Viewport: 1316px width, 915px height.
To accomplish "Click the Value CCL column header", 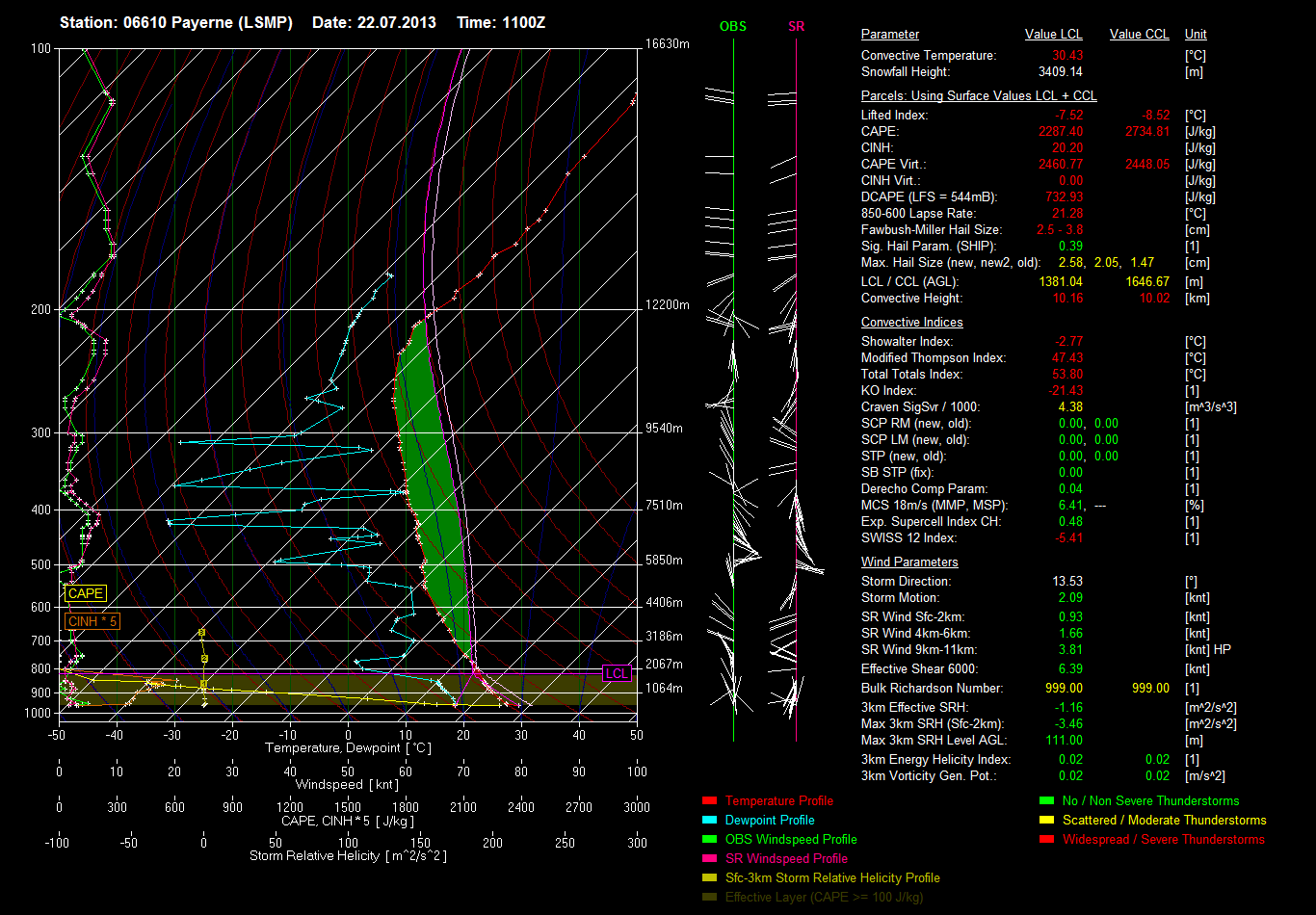I will 1139,35.
